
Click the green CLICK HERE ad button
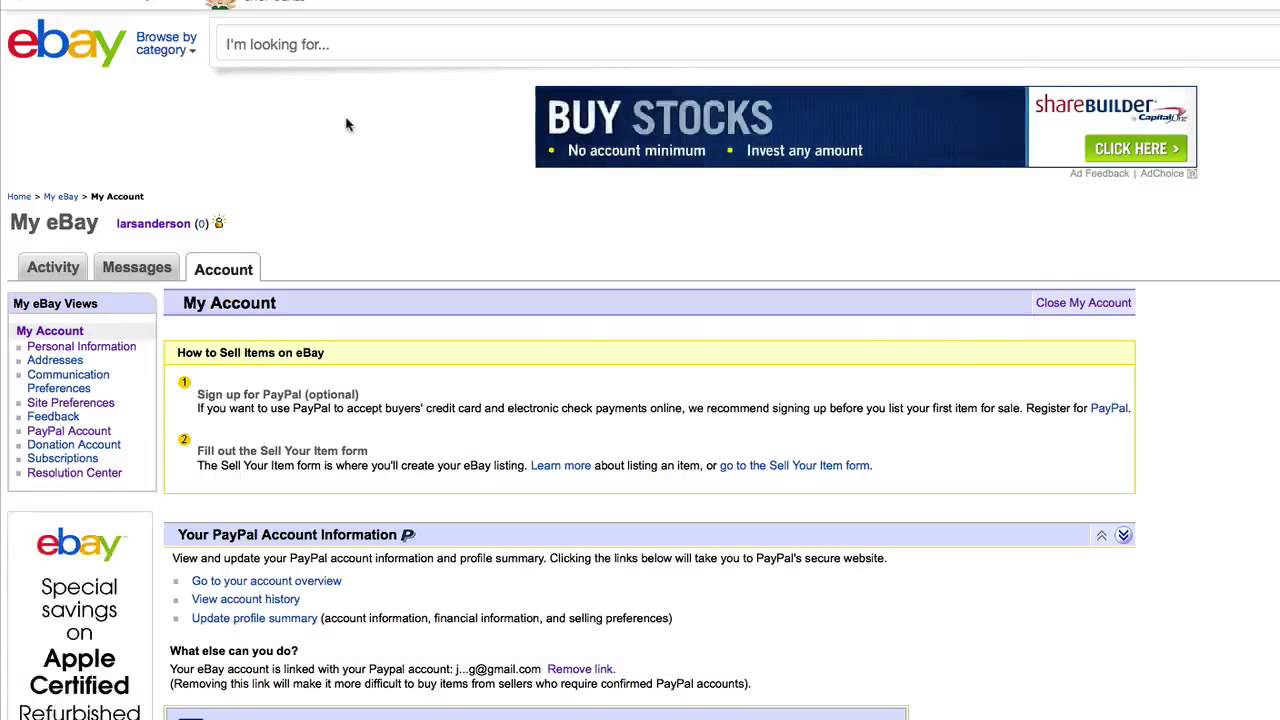tap(1136, 149)
